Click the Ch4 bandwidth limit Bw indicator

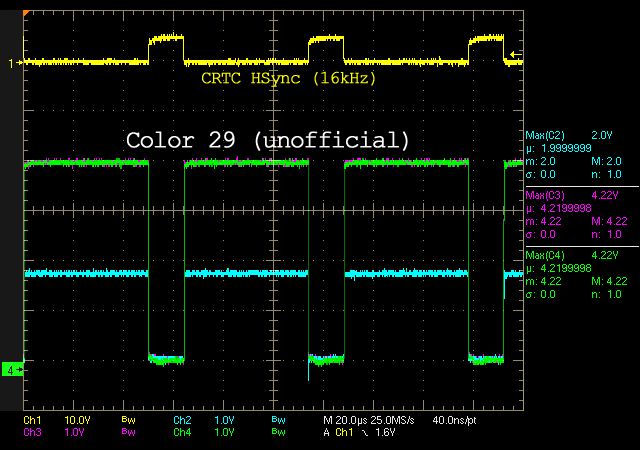click(278, 432)
